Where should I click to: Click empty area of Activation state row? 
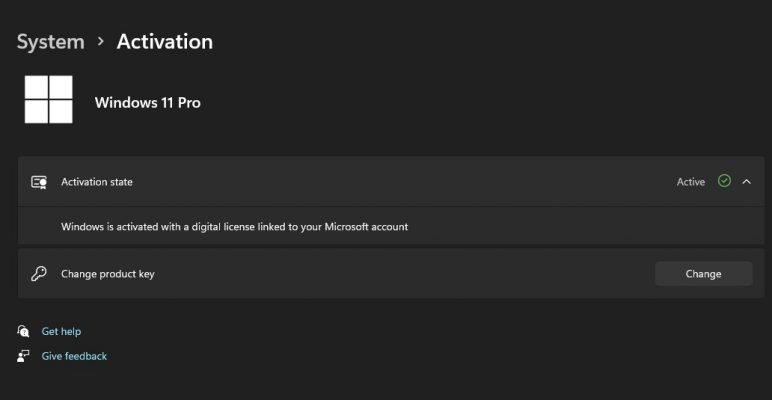[x=400, y=182]
